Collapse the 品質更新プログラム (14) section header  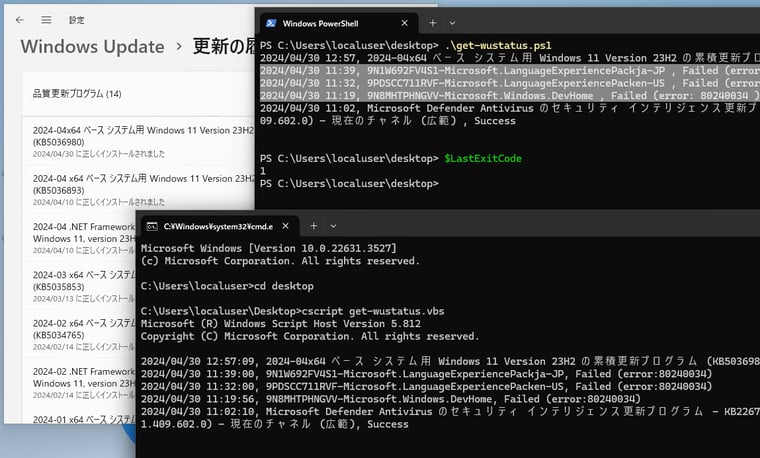click(x=139, y=94)
